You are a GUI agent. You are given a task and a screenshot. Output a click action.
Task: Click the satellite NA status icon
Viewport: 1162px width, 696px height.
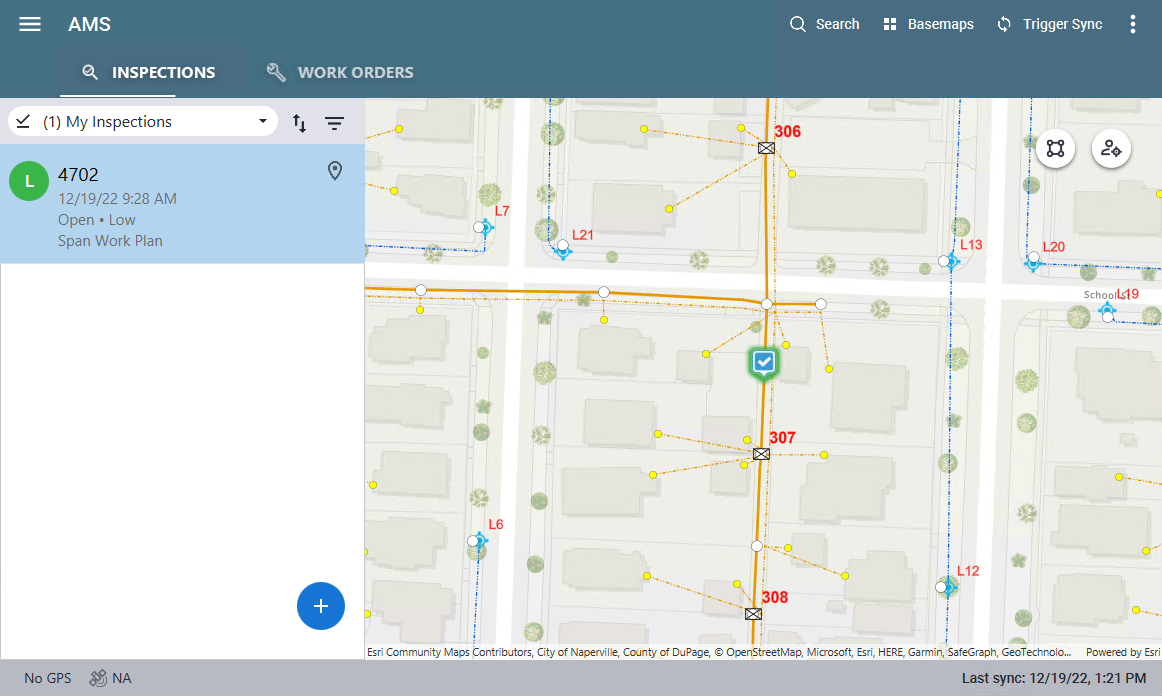pyautogui.click(x=99, y=678)
